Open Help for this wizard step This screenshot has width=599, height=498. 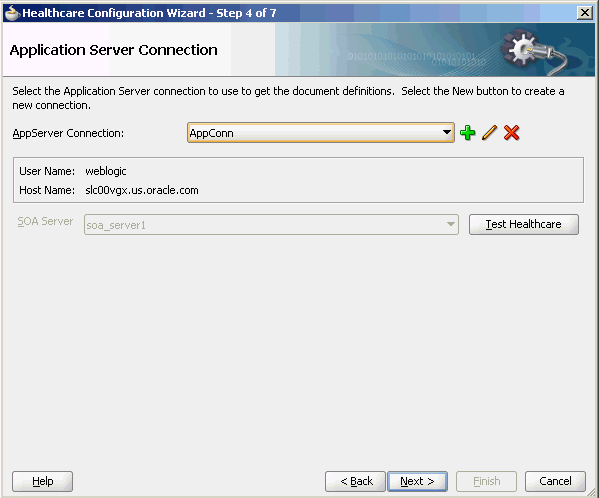click(42, 481)
